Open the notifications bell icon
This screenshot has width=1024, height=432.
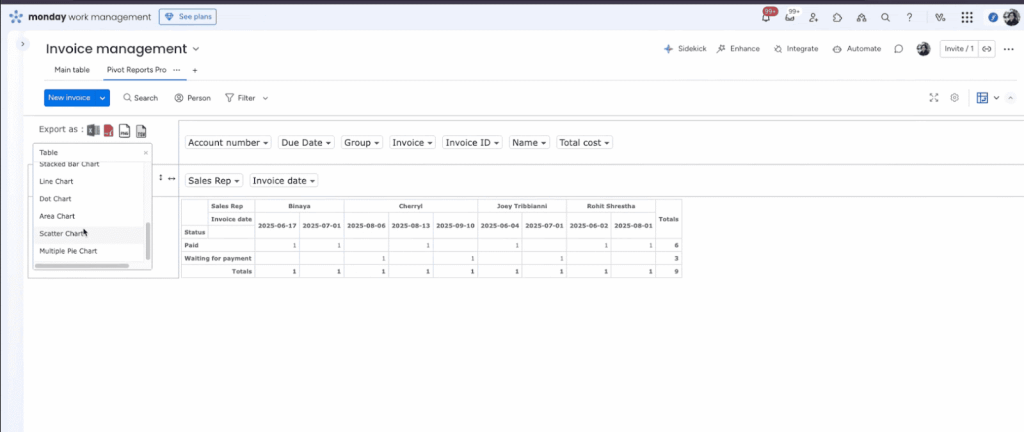(x=766, y=18)
